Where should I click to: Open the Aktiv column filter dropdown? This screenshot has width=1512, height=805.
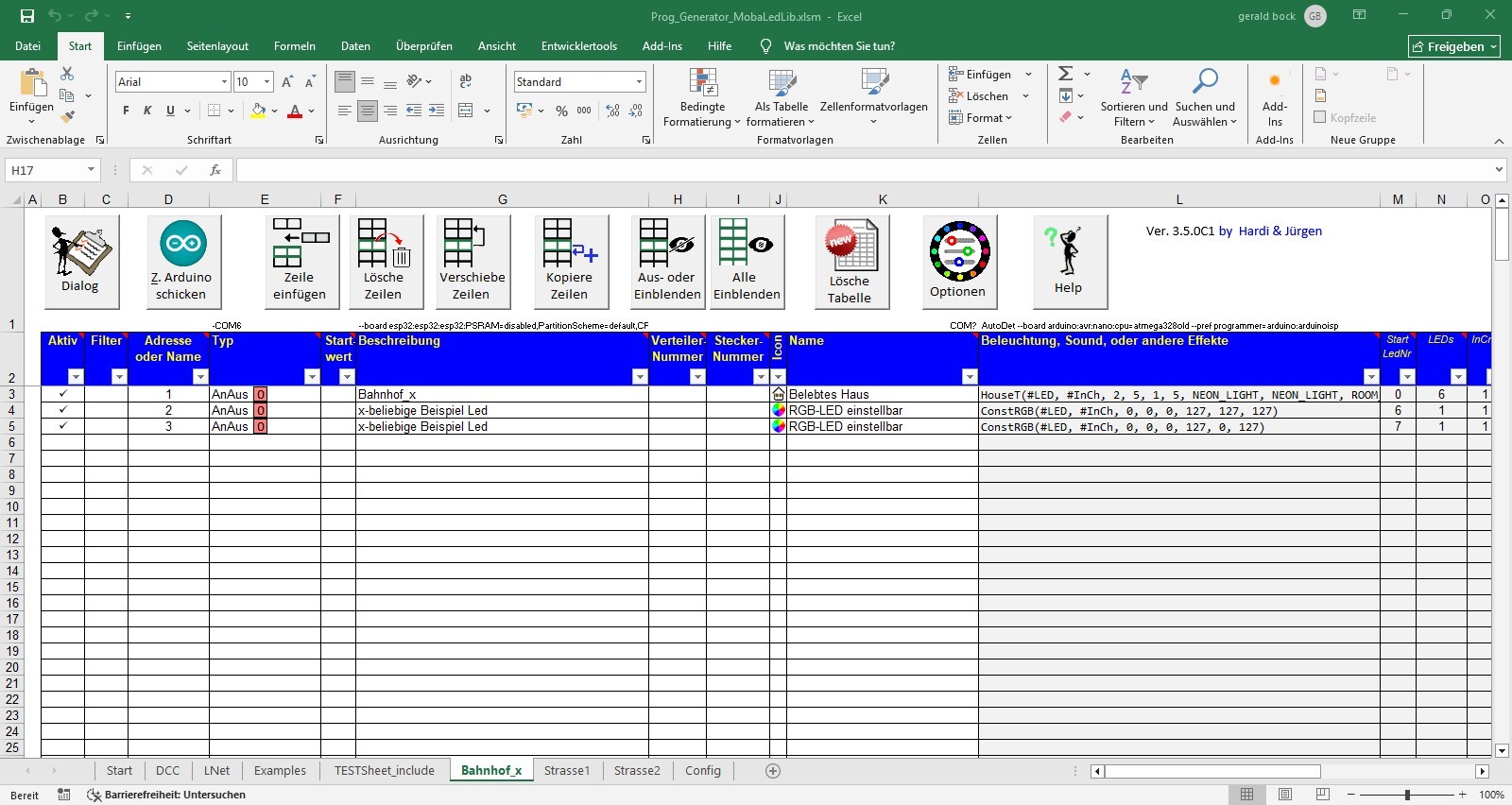pos(76,377)
